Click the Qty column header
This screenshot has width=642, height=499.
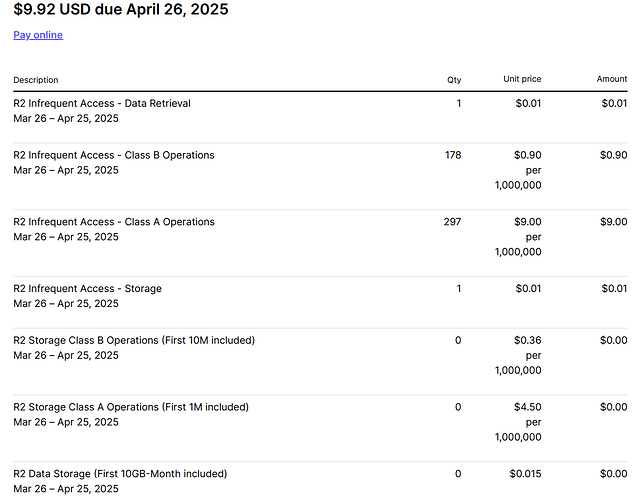tap(454, 80)
